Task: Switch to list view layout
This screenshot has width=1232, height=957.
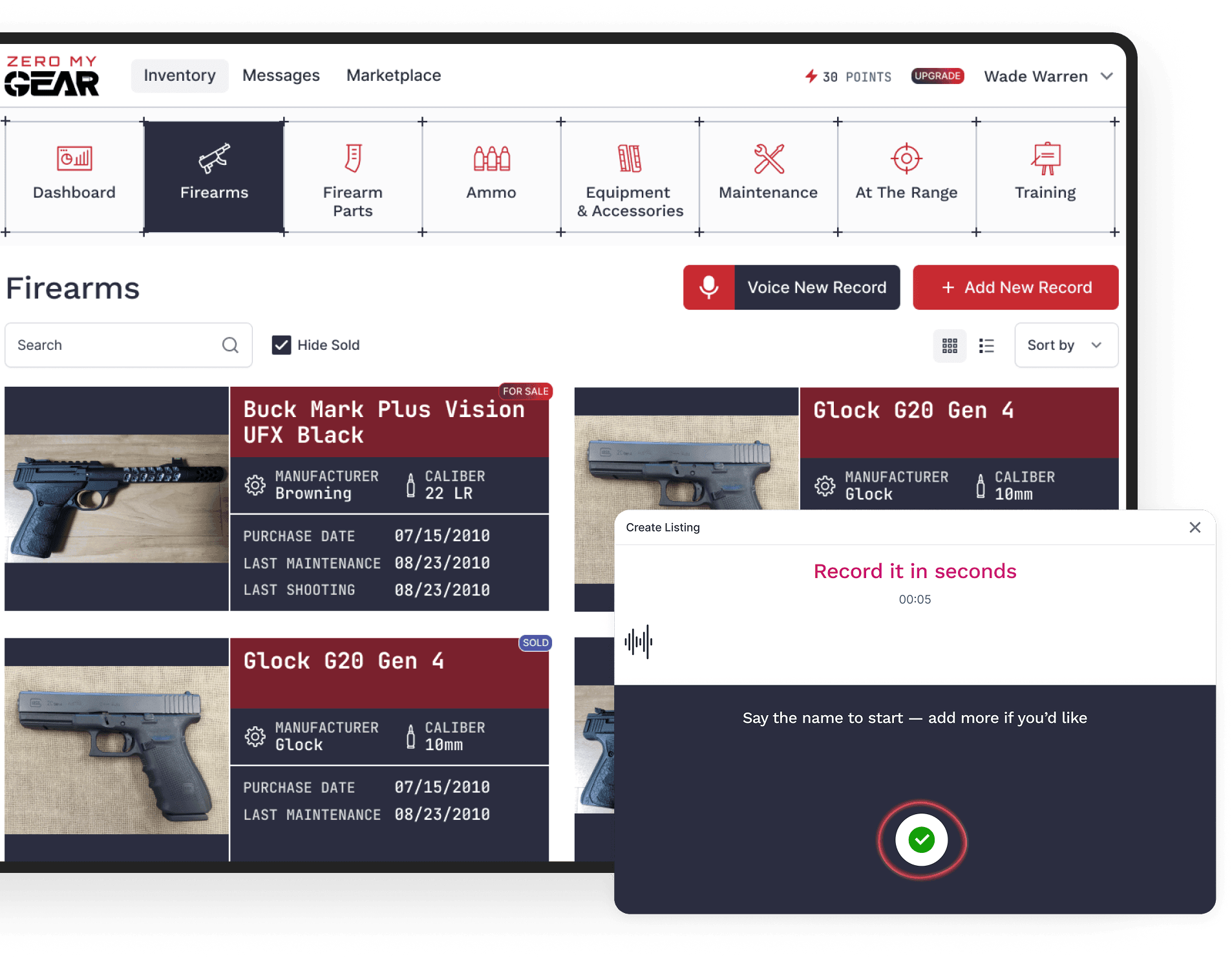Action: (x=986, y=345)
